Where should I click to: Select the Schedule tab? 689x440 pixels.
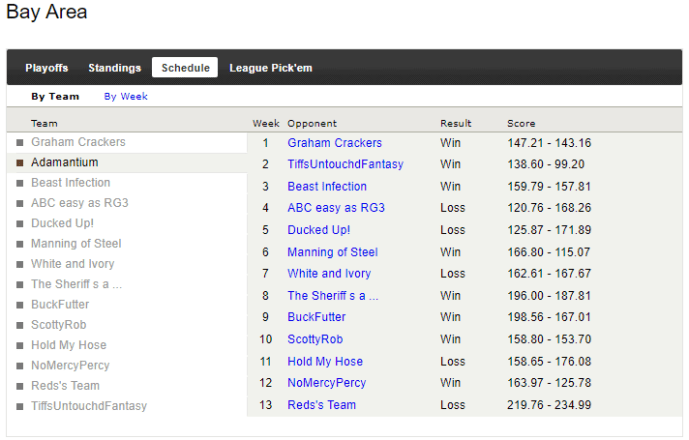click(x=185, y=68)
